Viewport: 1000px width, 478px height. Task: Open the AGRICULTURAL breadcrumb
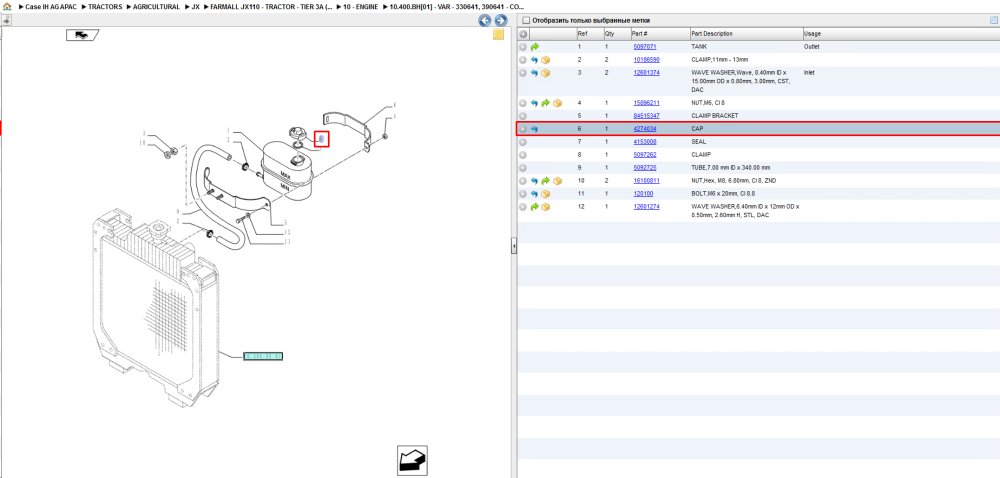pos(156,6)
